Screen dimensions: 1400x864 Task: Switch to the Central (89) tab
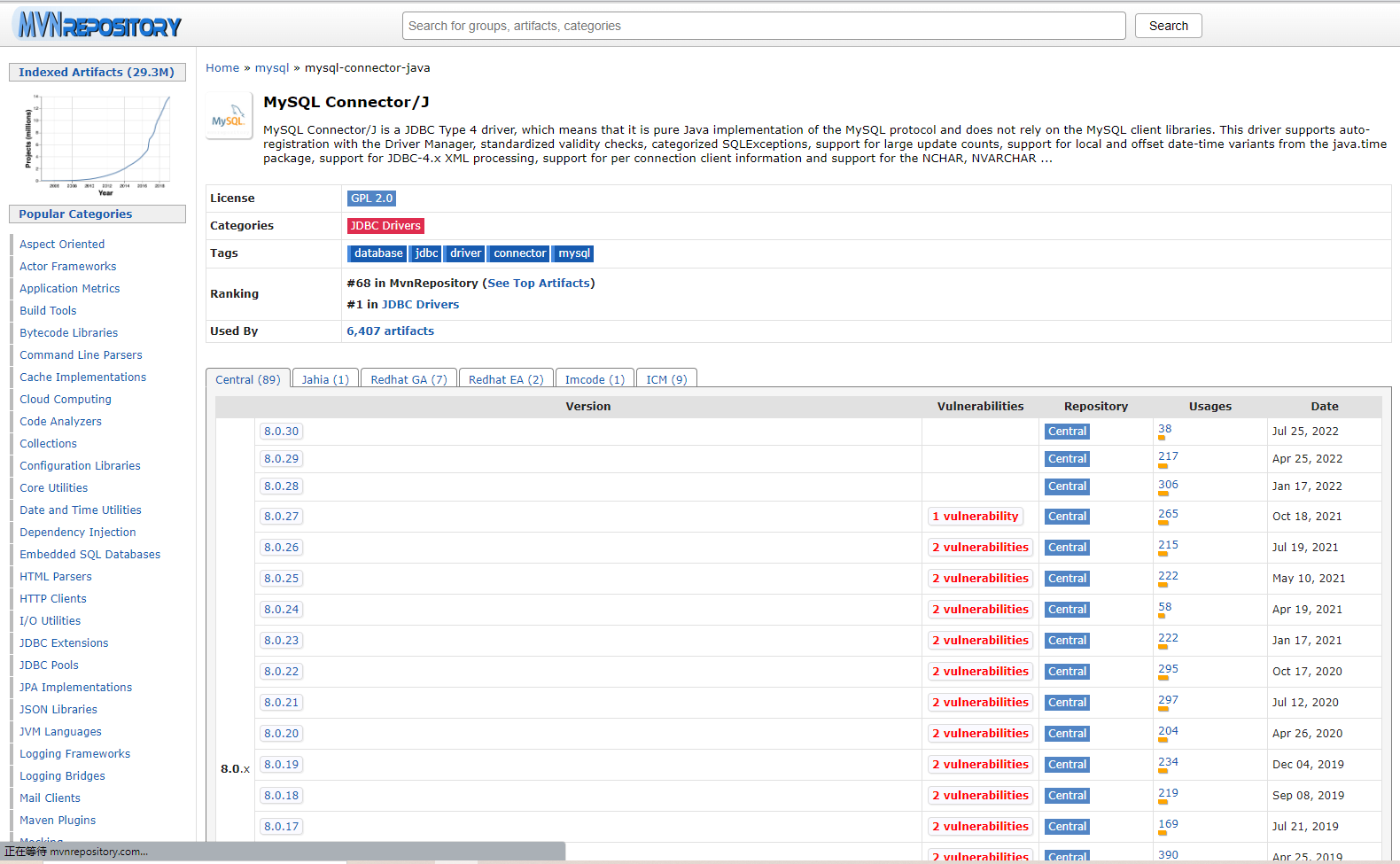pos(247,378)
